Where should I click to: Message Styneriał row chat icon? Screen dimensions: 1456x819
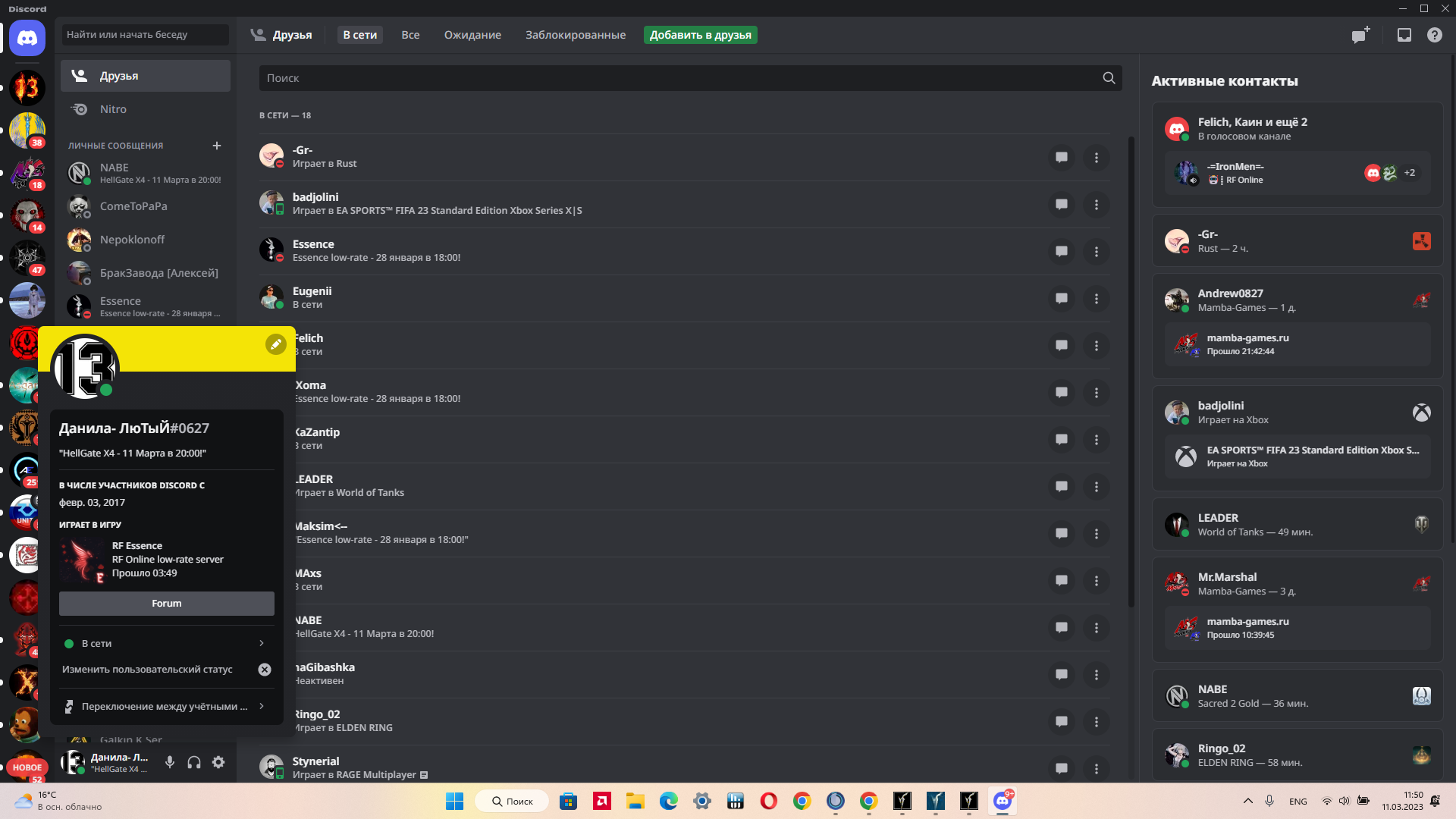coord(1062,768)
